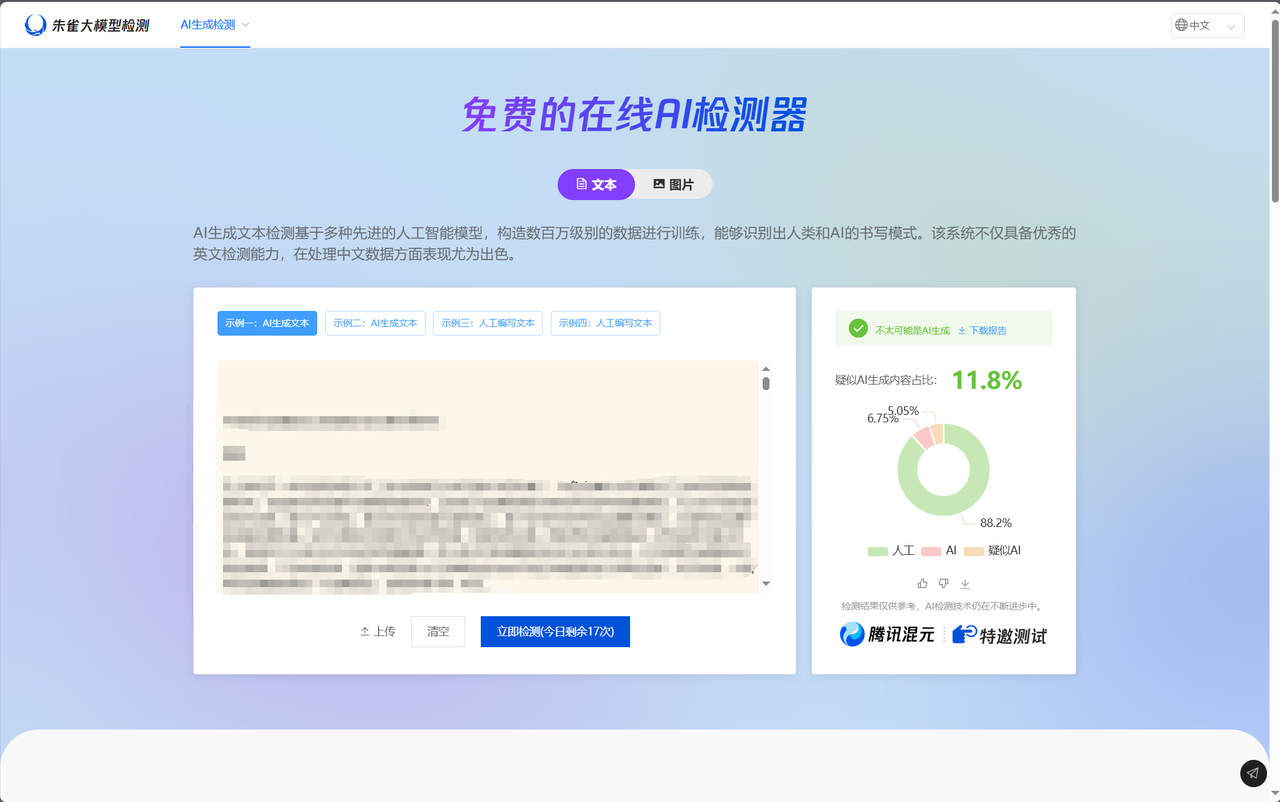Image resolution: width=1280 pixels, height=802 pixels.
Task: Click 立即检测 detect button
Action: [x=555, y=632]
